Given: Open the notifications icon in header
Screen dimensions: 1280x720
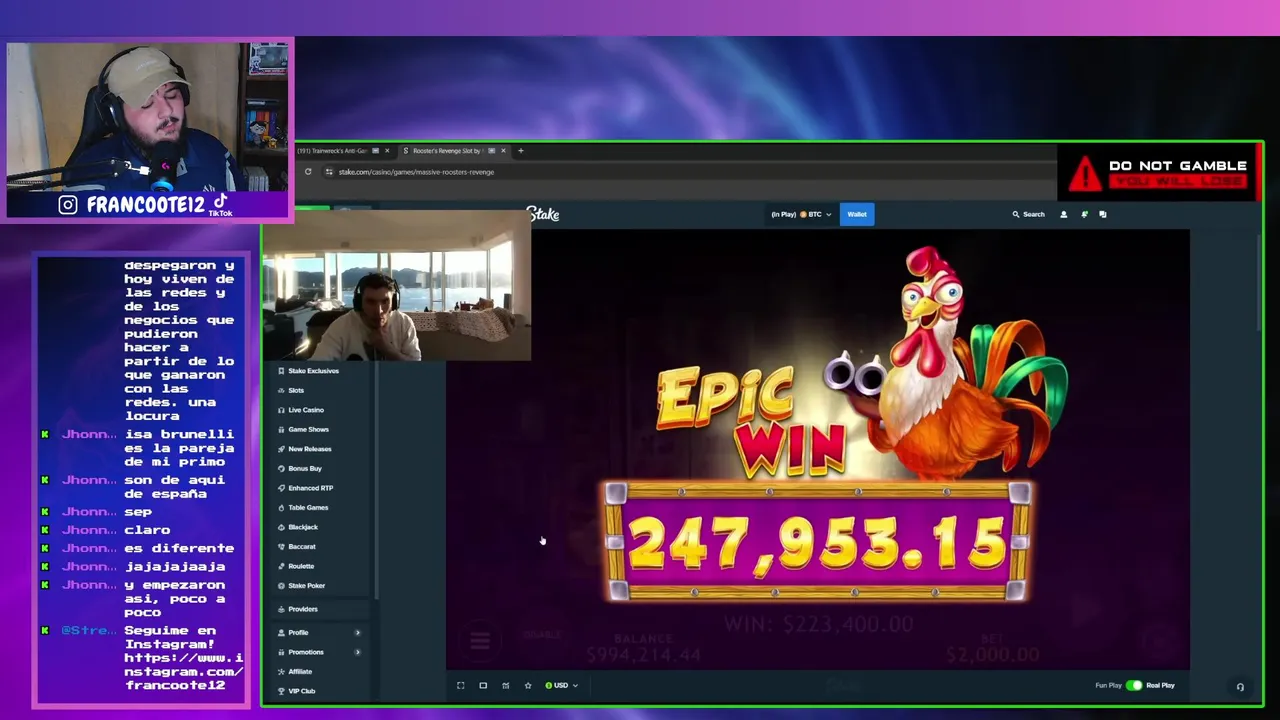Looking at the screenshot, I should tap(1084, 214).
